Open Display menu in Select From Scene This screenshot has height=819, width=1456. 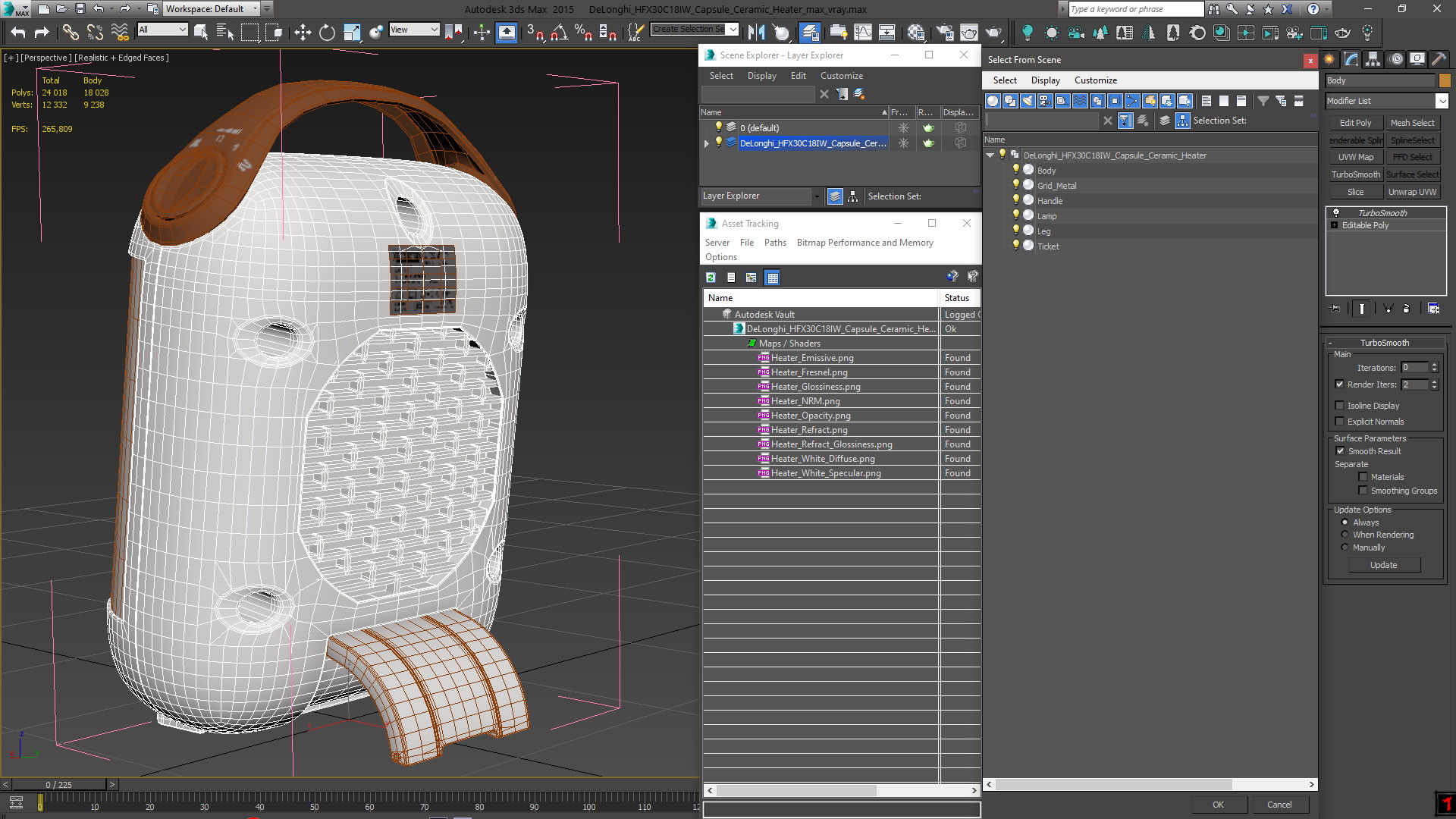coord(1045,80)
